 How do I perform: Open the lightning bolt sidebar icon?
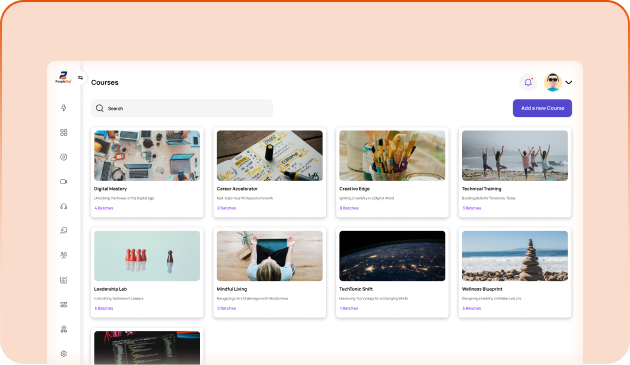(x=63, y=108)
